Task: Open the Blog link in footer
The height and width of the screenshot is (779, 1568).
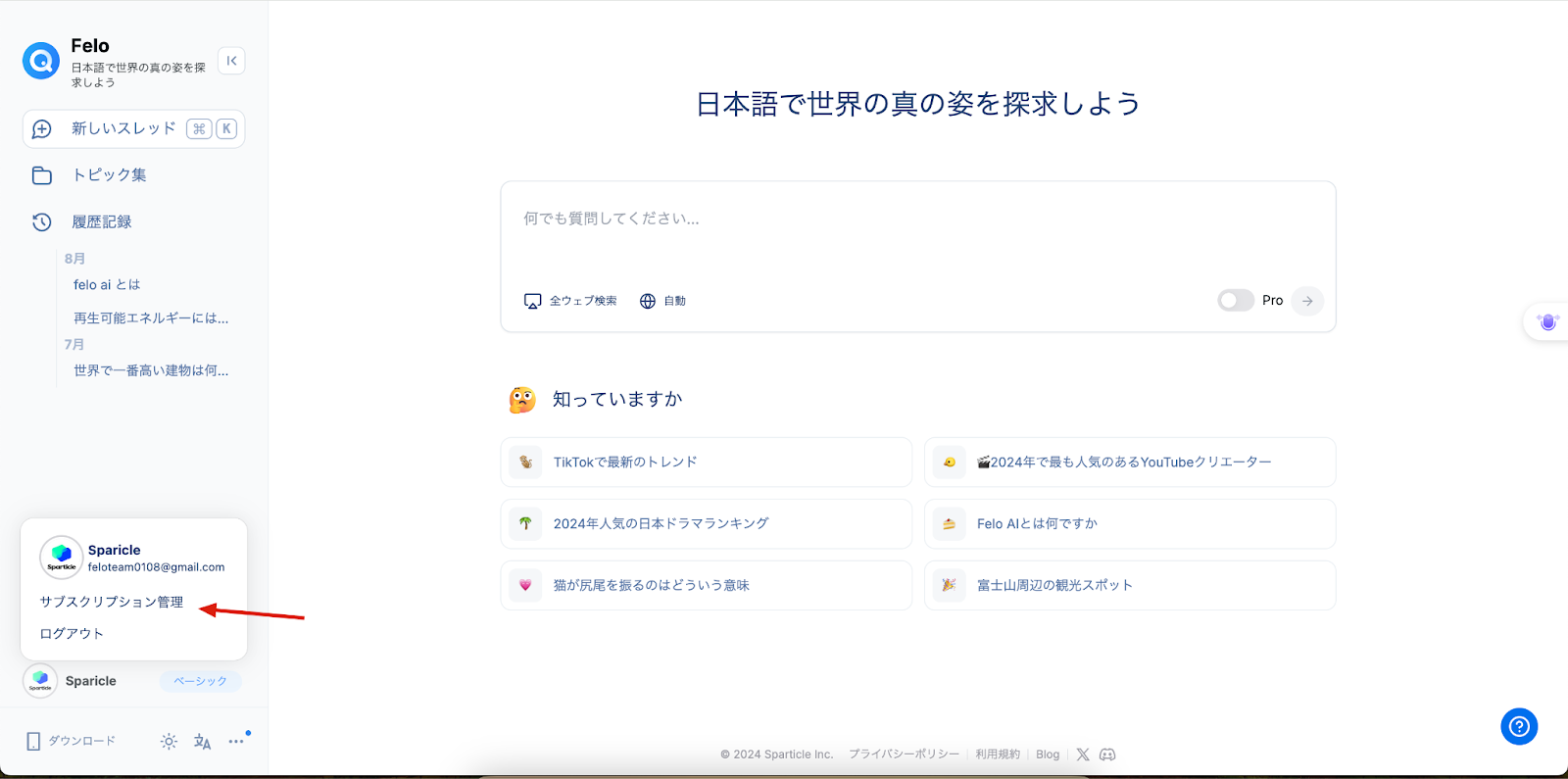Action: 1048,755
